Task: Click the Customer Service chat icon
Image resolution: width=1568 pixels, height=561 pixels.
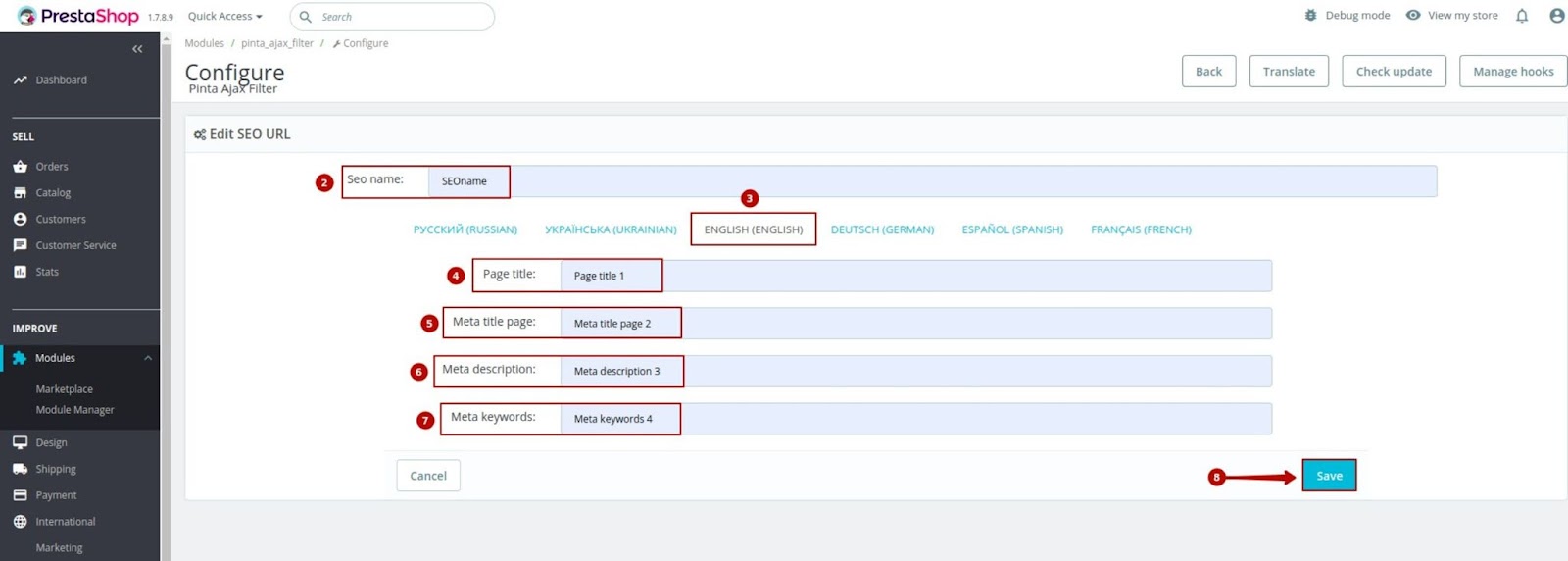Action: click(20, 245)
